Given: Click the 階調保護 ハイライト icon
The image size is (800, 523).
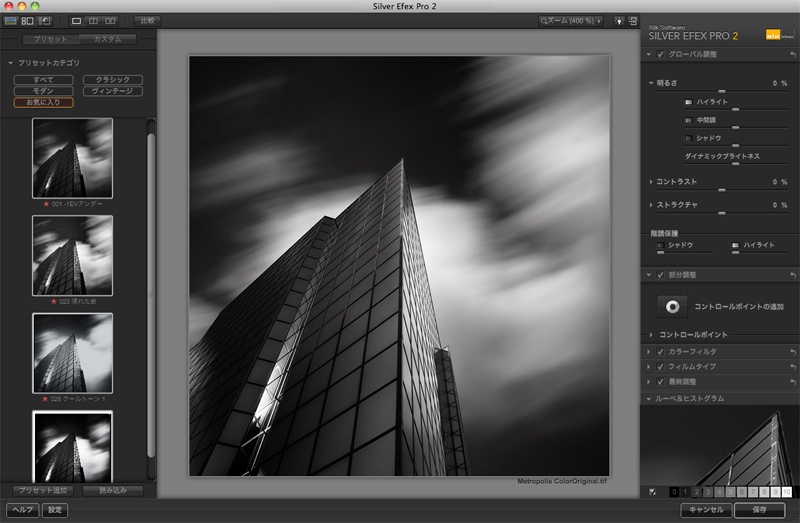Looking at the screenshot, I should tap(735, 245).
